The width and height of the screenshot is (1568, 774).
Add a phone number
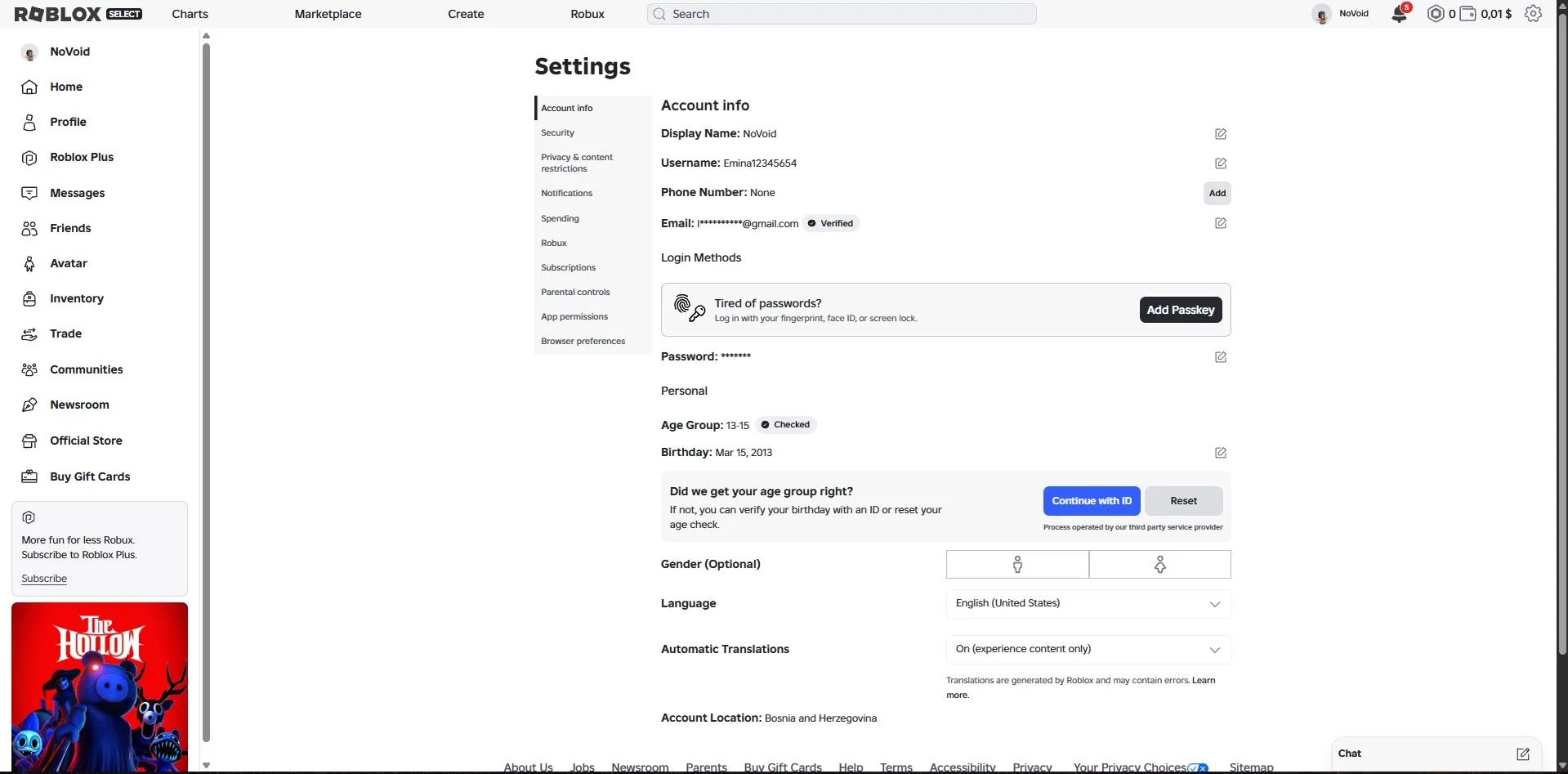point(1217,193)
